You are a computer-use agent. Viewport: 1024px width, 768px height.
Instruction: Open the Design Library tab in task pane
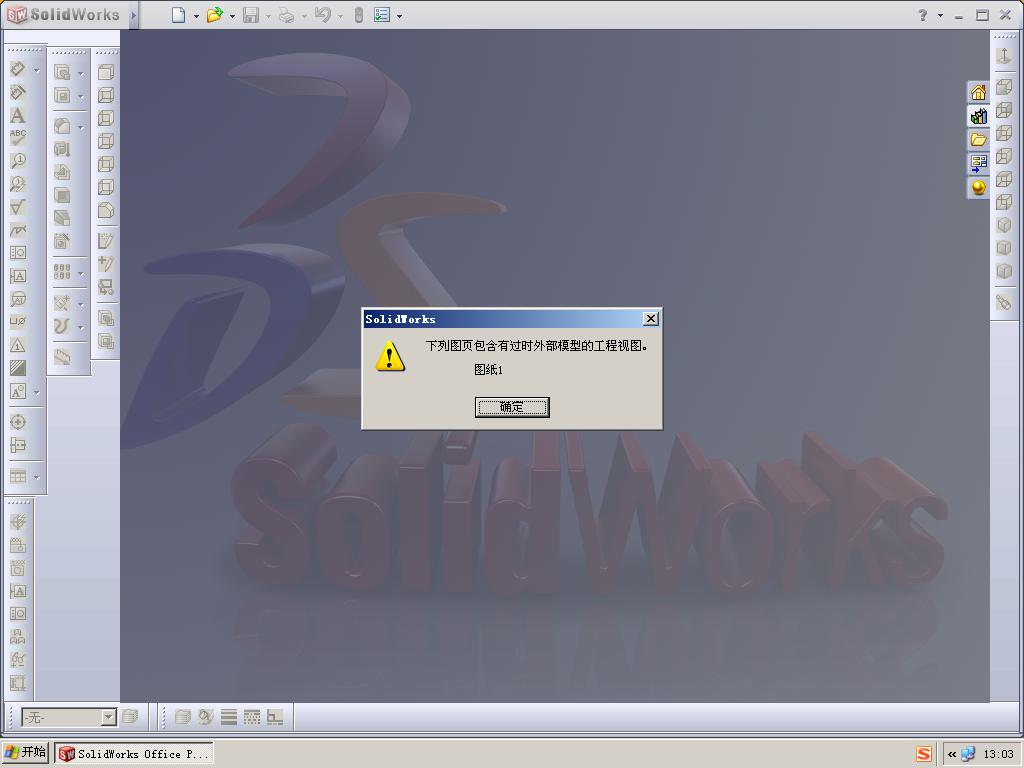[x=978, y=116]
